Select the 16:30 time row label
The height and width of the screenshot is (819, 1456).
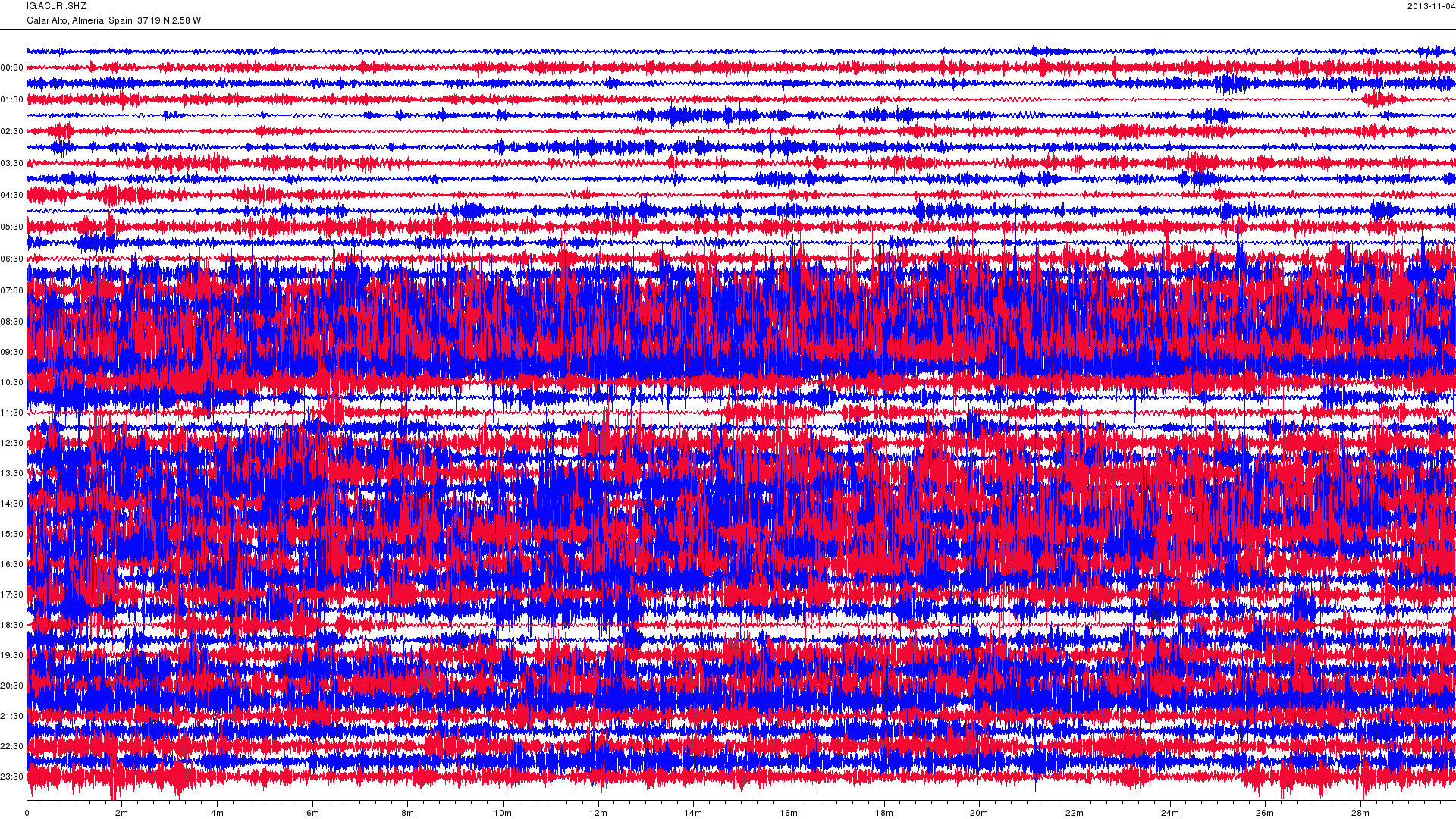pyautogui.click(x=12, y=565)
